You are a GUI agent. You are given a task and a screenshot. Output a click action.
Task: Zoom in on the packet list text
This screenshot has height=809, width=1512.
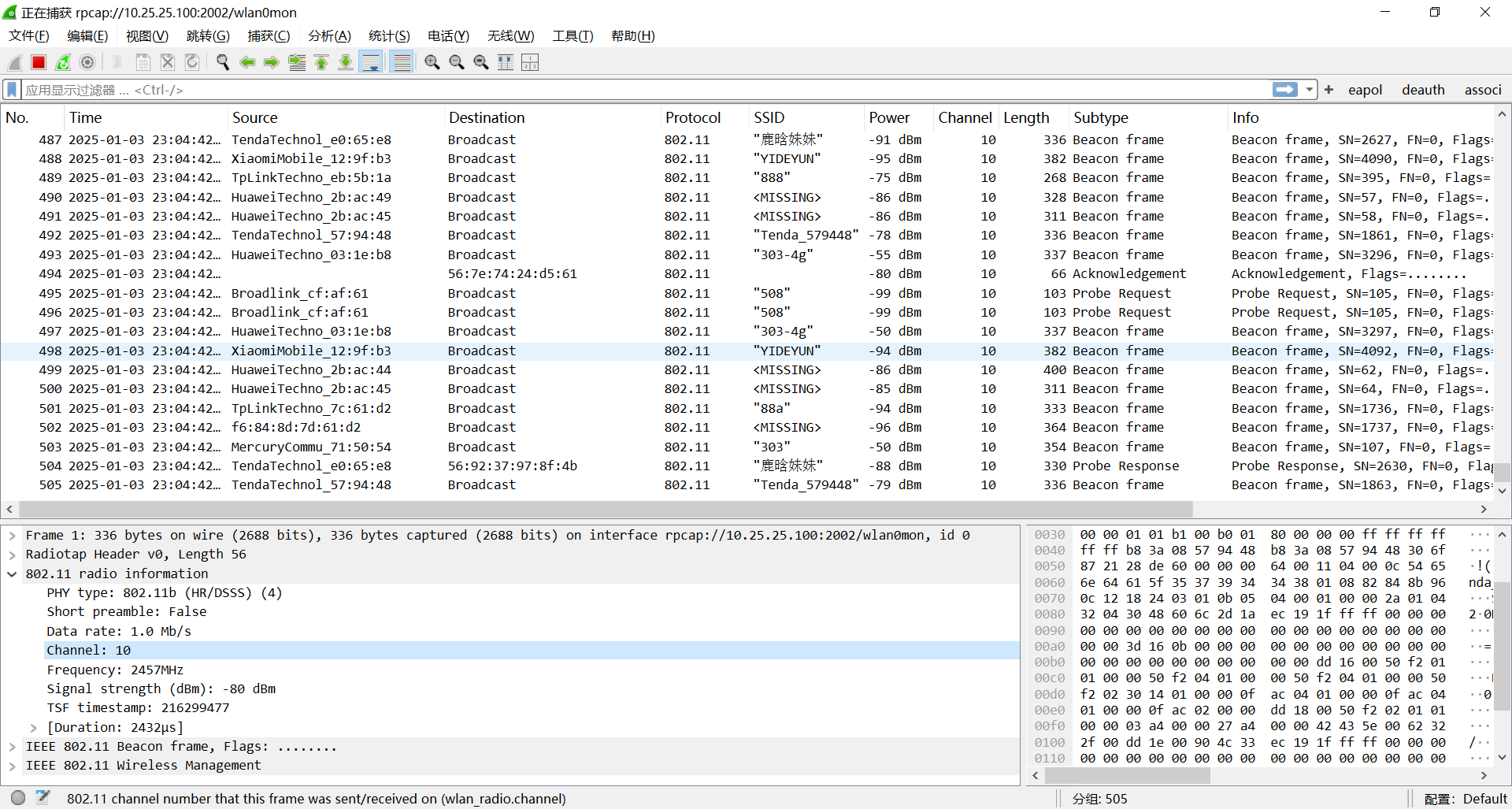tap(432, 62)
